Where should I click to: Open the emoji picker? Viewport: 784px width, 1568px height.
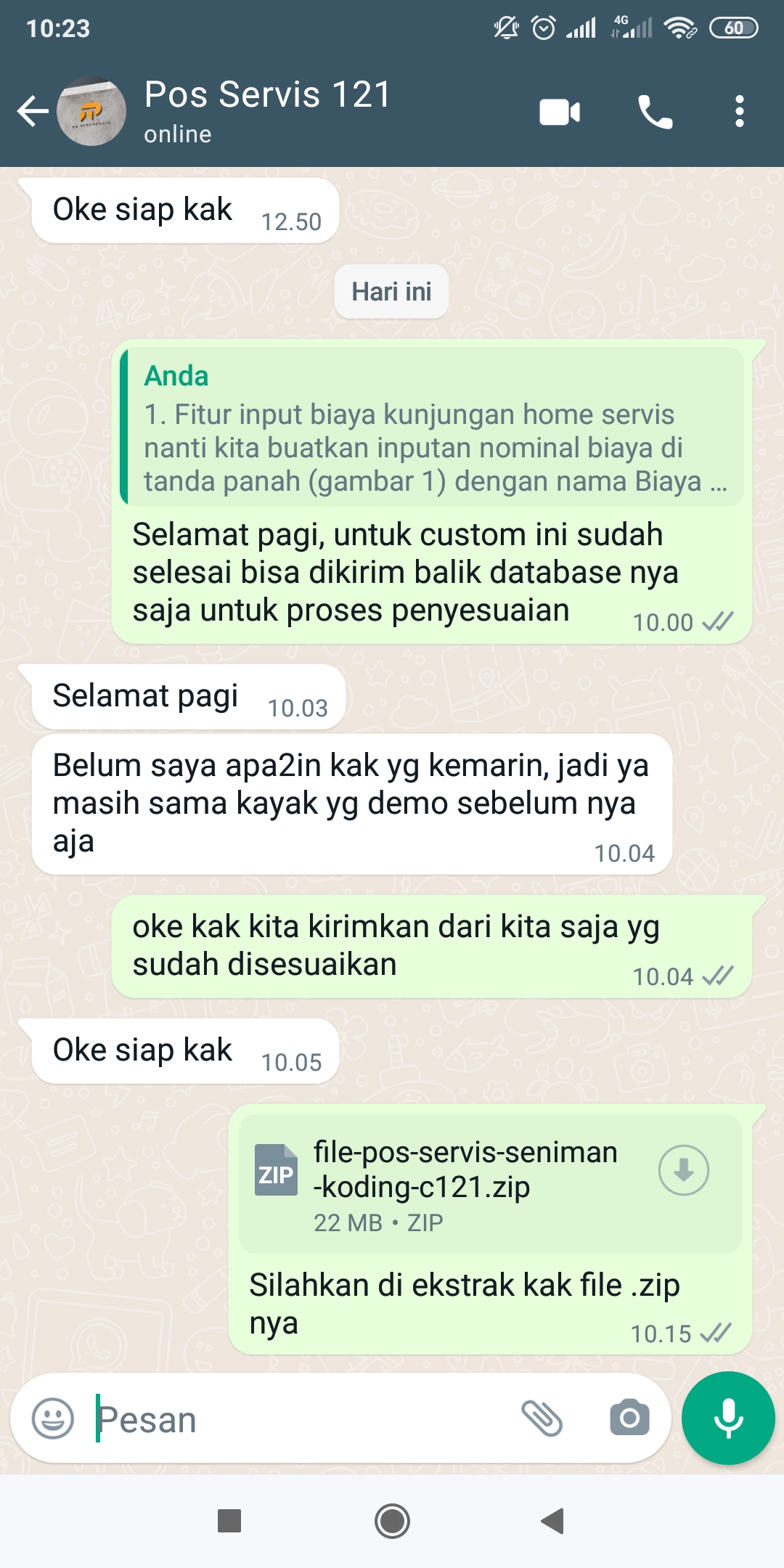(53, 1418)
